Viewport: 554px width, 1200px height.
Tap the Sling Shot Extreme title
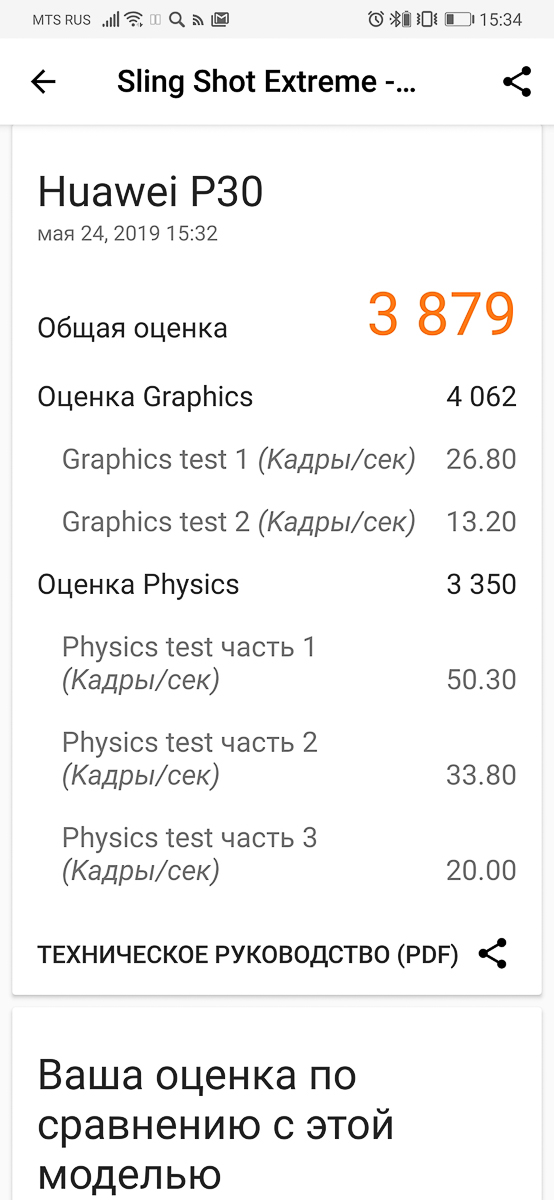(266, 82)
